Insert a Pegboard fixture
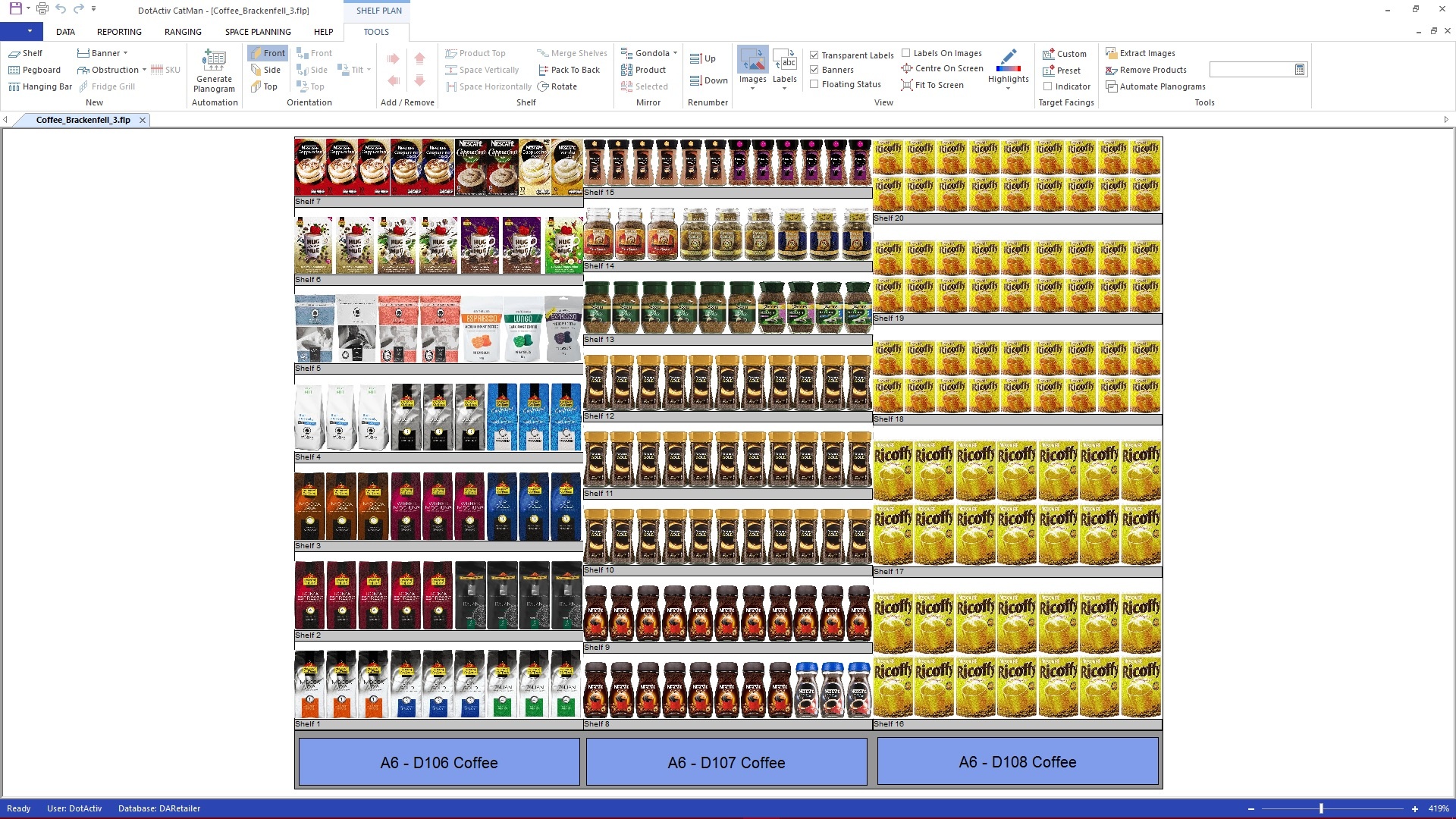This screenshot has width=1456, height=819. tap(34, 70)
